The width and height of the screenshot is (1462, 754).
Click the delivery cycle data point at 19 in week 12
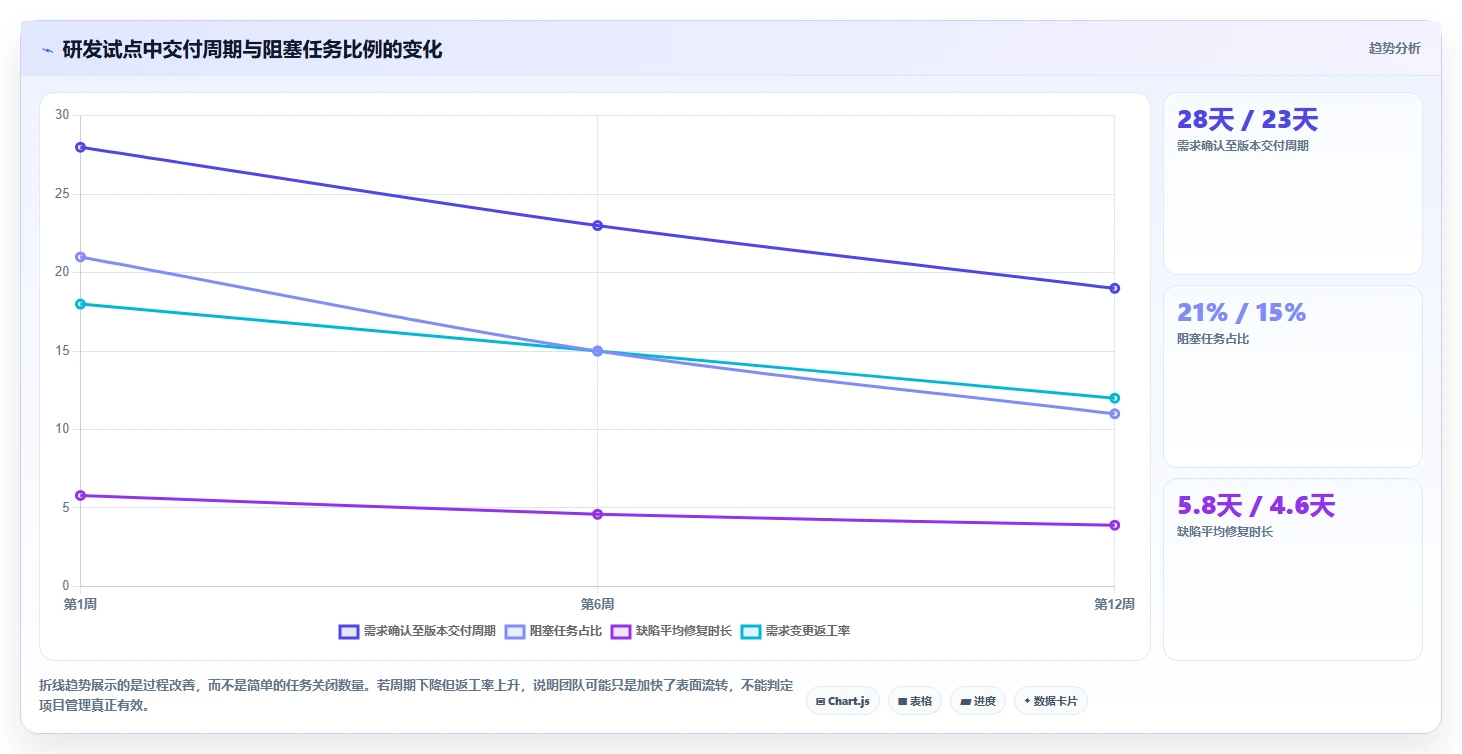(x=1114, y=288)
